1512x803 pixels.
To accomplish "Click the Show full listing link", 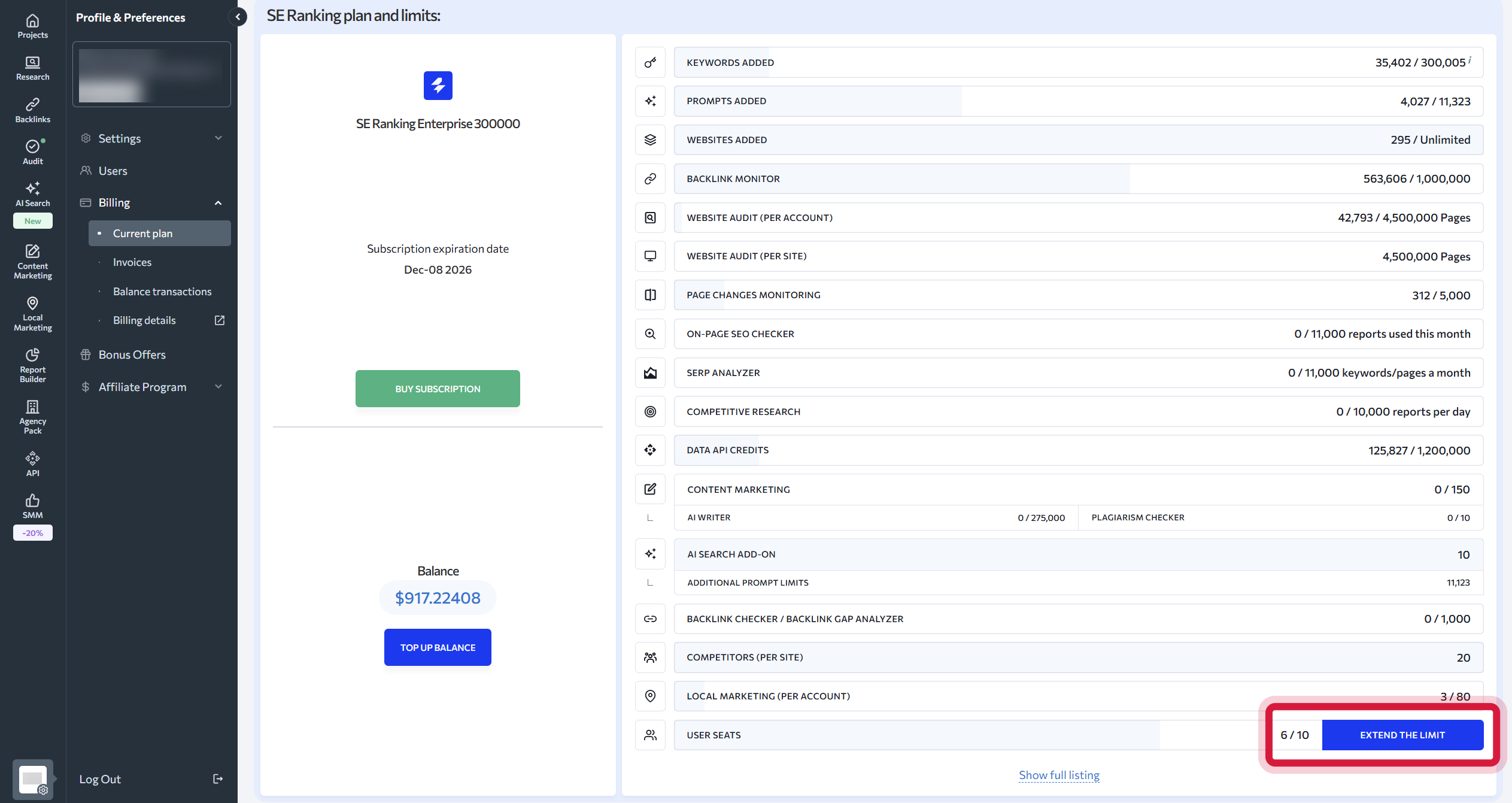I will pyautogui.click(x=1059, y=775).
